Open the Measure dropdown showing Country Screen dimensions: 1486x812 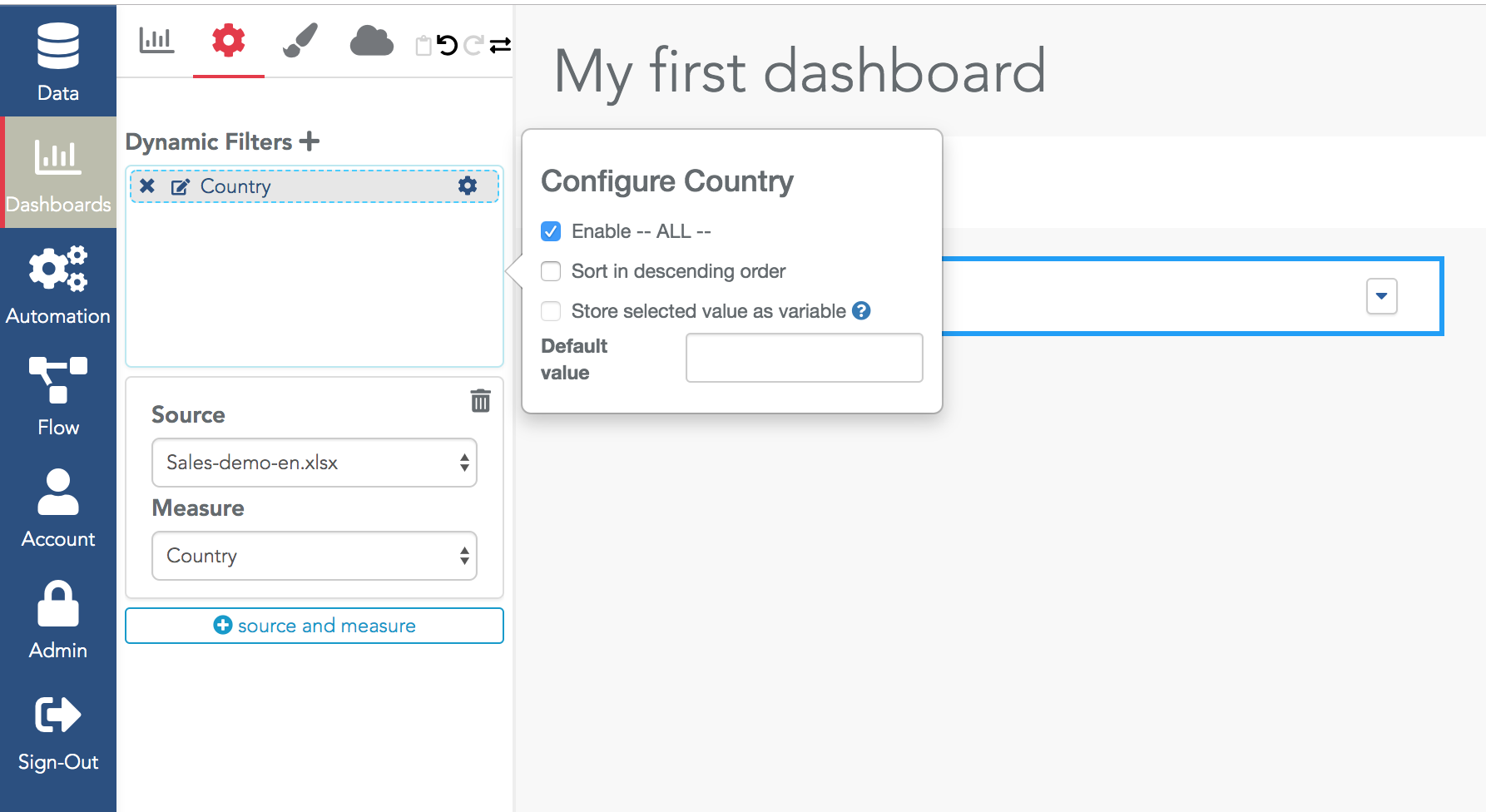315,556
